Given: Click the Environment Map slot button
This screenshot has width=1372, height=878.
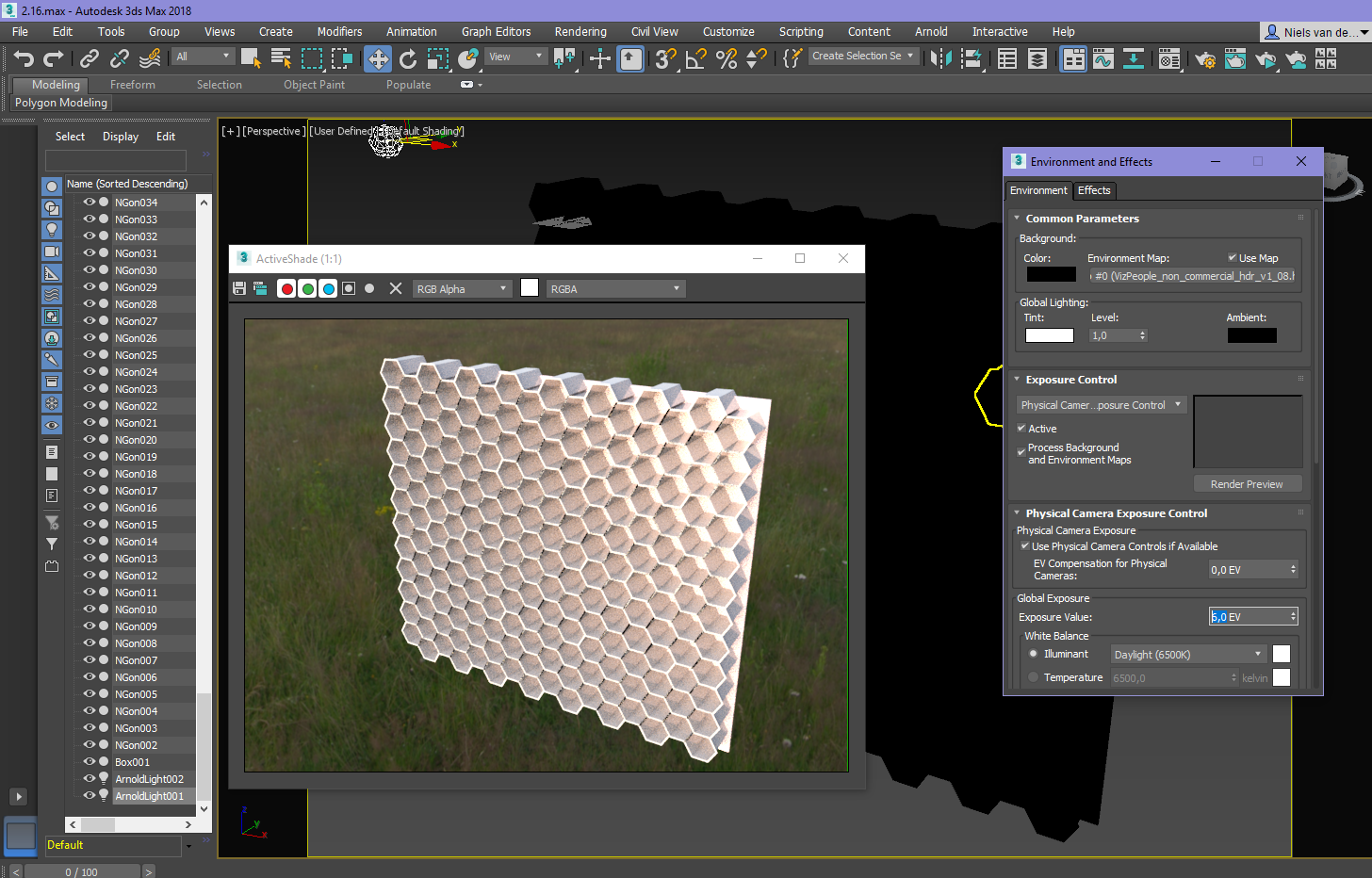Looking at the screenshot, I should (x=1193, y=275).
